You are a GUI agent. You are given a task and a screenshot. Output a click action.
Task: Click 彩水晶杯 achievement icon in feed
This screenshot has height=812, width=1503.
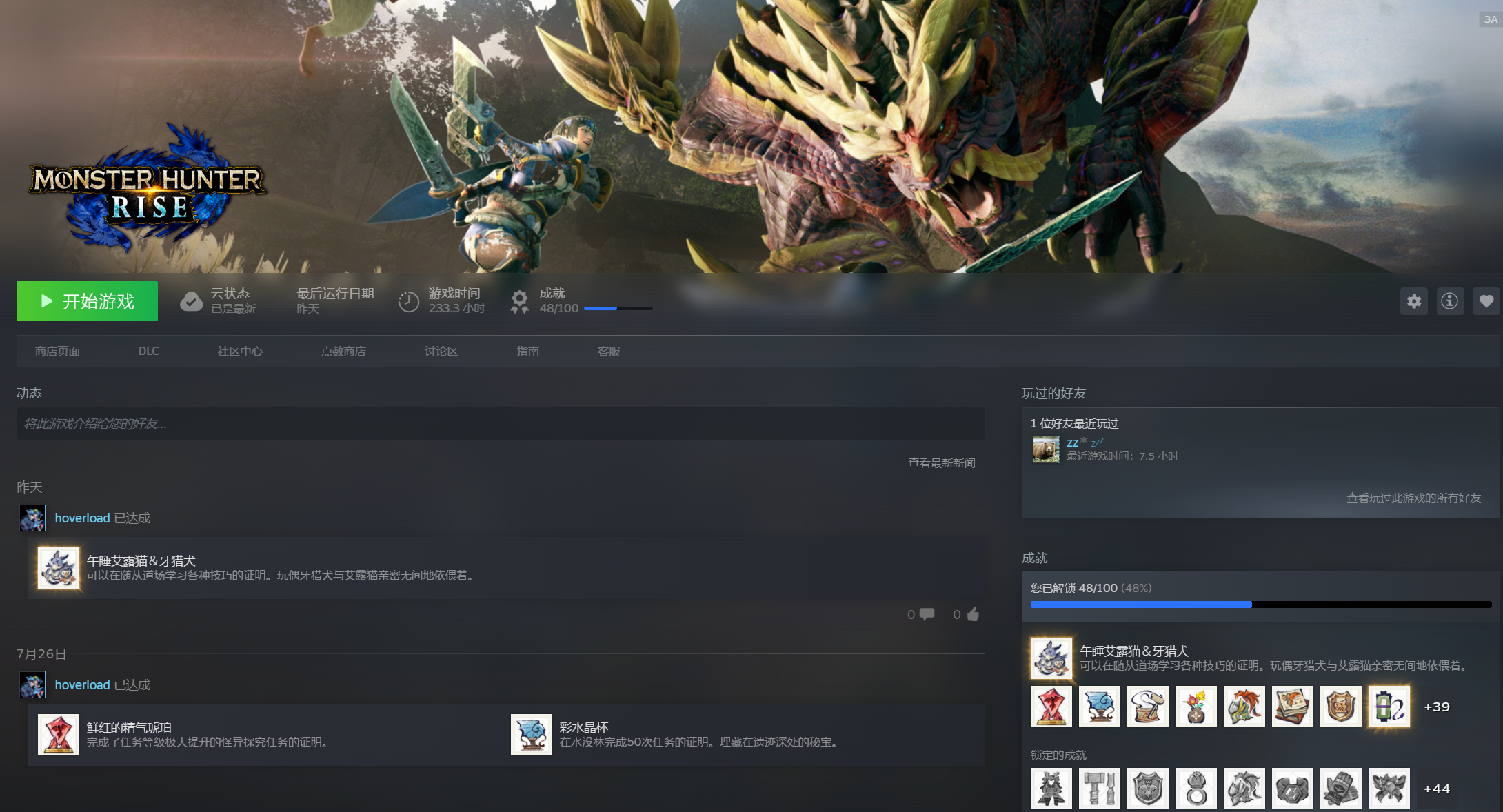(531, 735)
